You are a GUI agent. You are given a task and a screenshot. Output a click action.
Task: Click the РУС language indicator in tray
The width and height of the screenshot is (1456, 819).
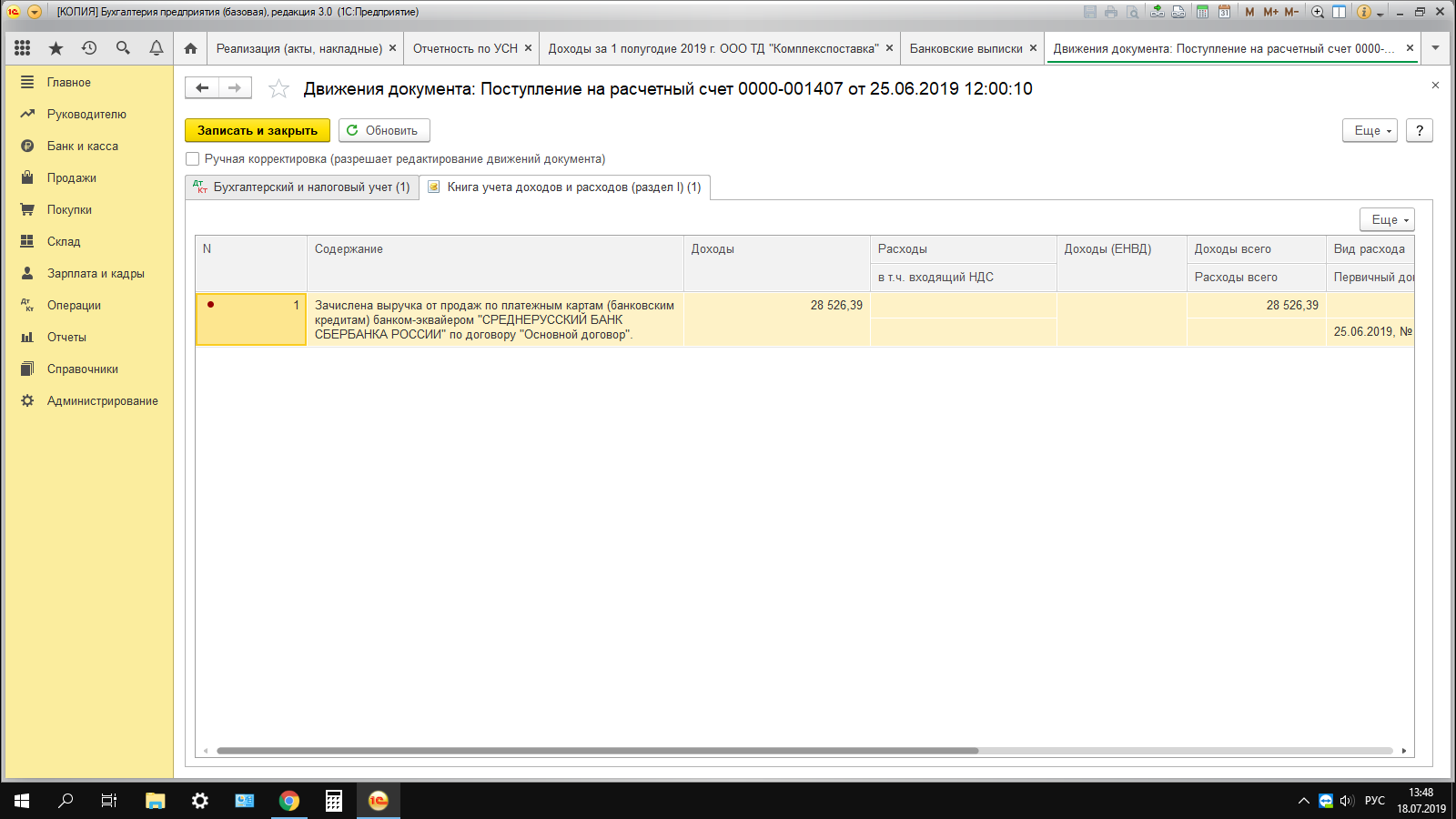point(1375,801)
